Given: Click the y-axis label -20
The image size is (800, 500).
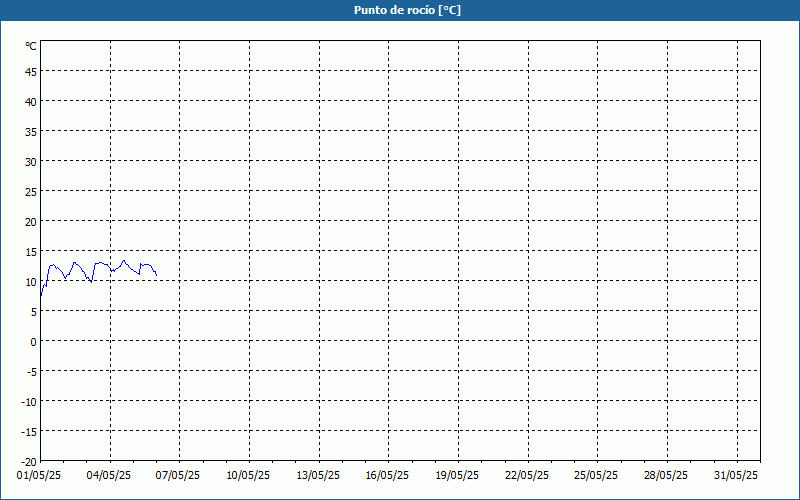Looking at the screenshot, I should [x=29, y=462].
